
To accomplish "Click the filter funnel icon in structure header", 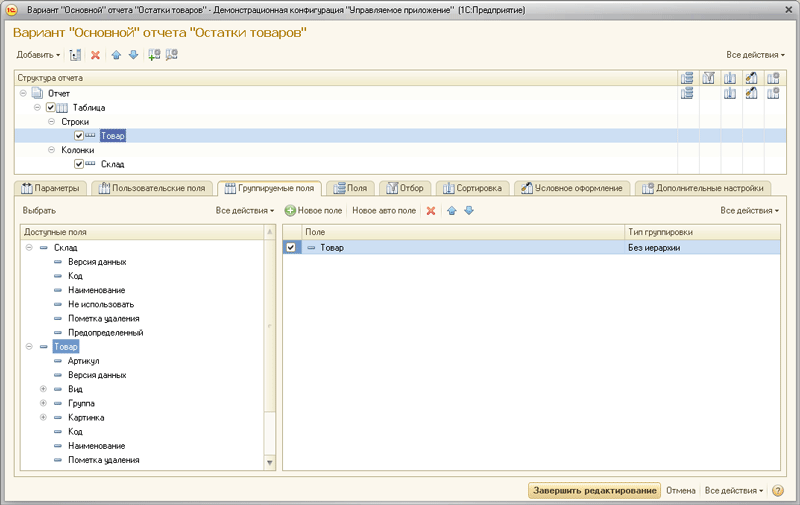I will [x=709, y=77].
